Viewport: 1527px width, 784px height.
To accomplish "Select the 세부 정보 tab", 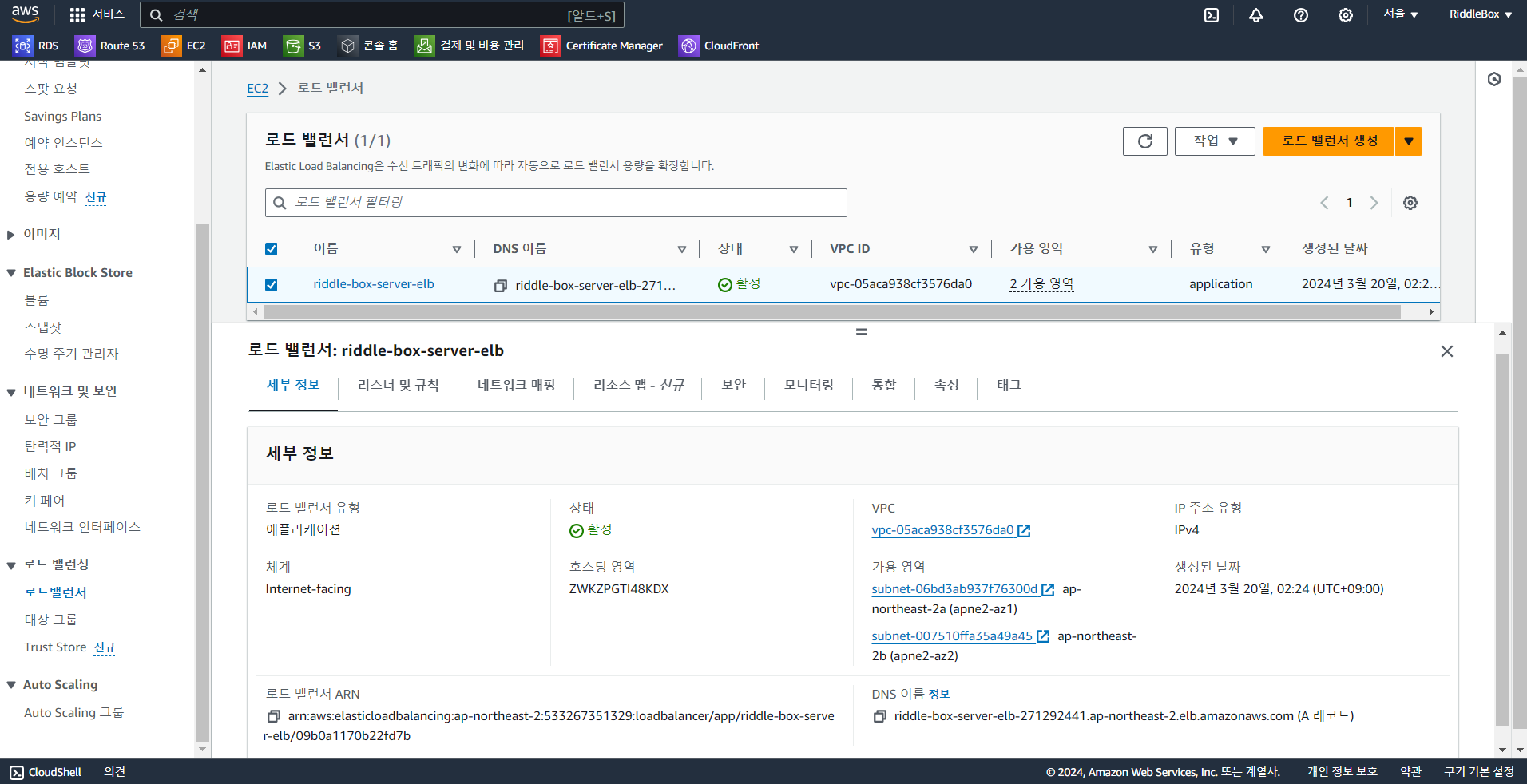I will (293, 386).
